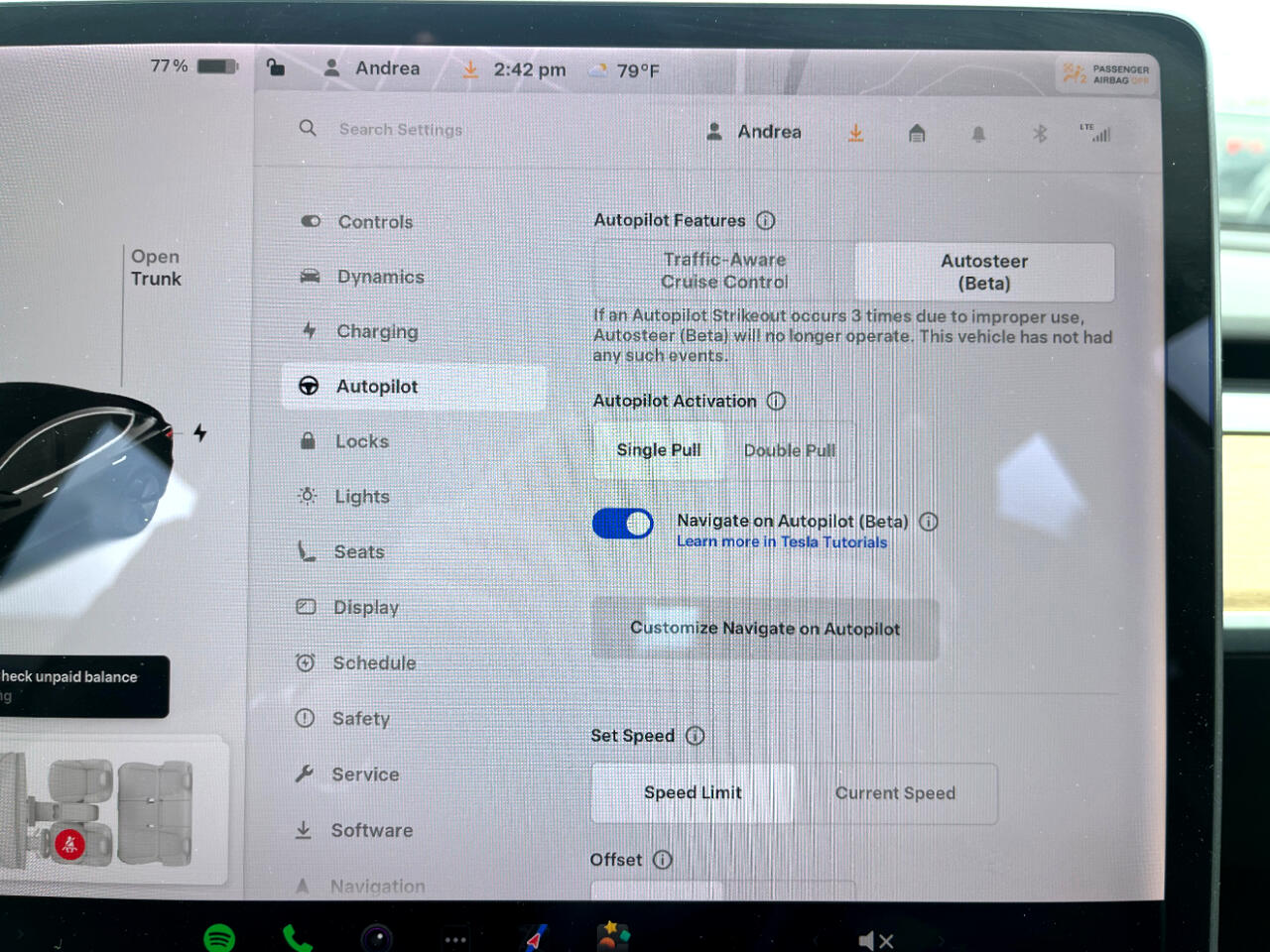
Task: Open the navigation arrow app in dock
Action: [x=535, y=937]
